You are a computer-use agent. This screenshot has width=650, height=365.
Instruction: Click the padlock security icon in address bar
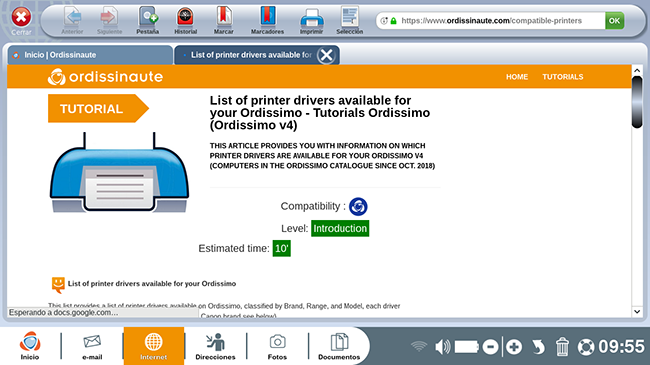point(393,21)
